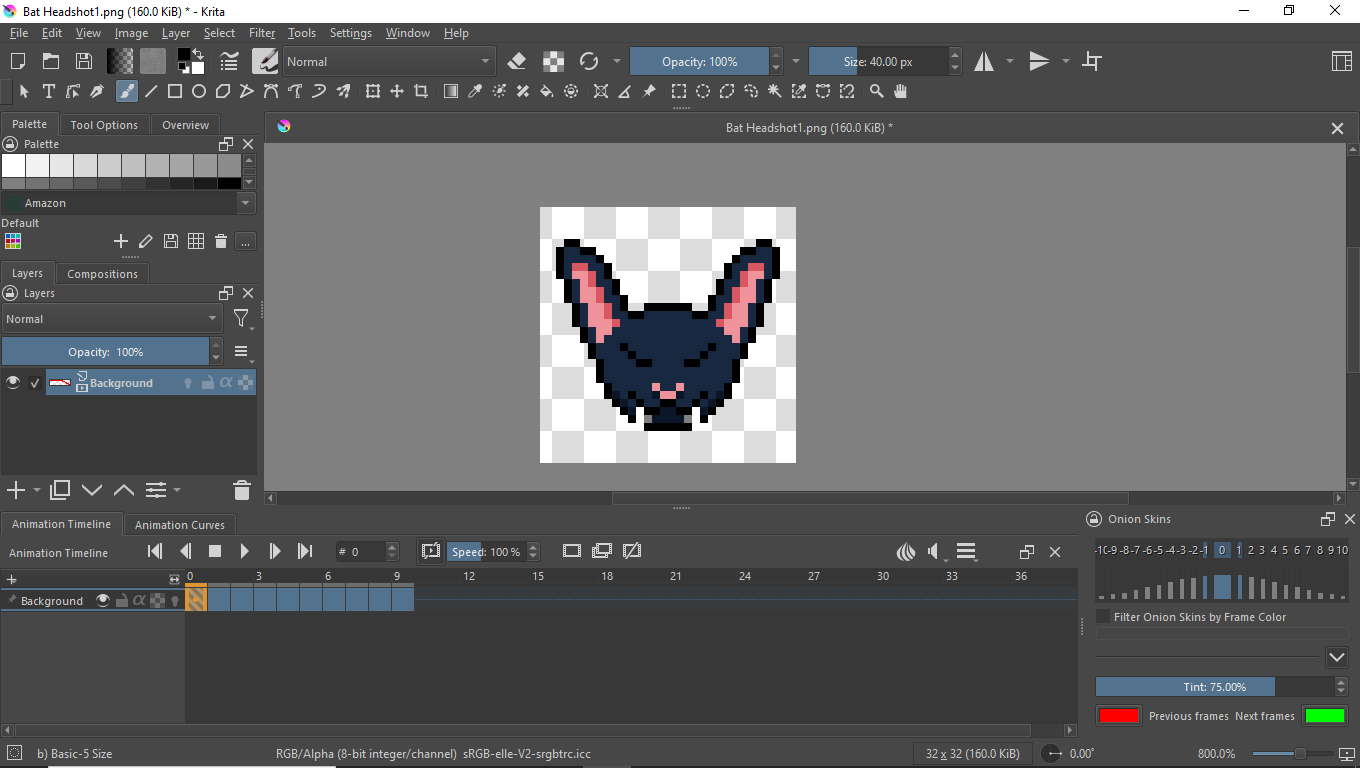Select the Crop tool
Viewport: 1360px width, 768px height.
pyautogui.click(x=421, y=92)
